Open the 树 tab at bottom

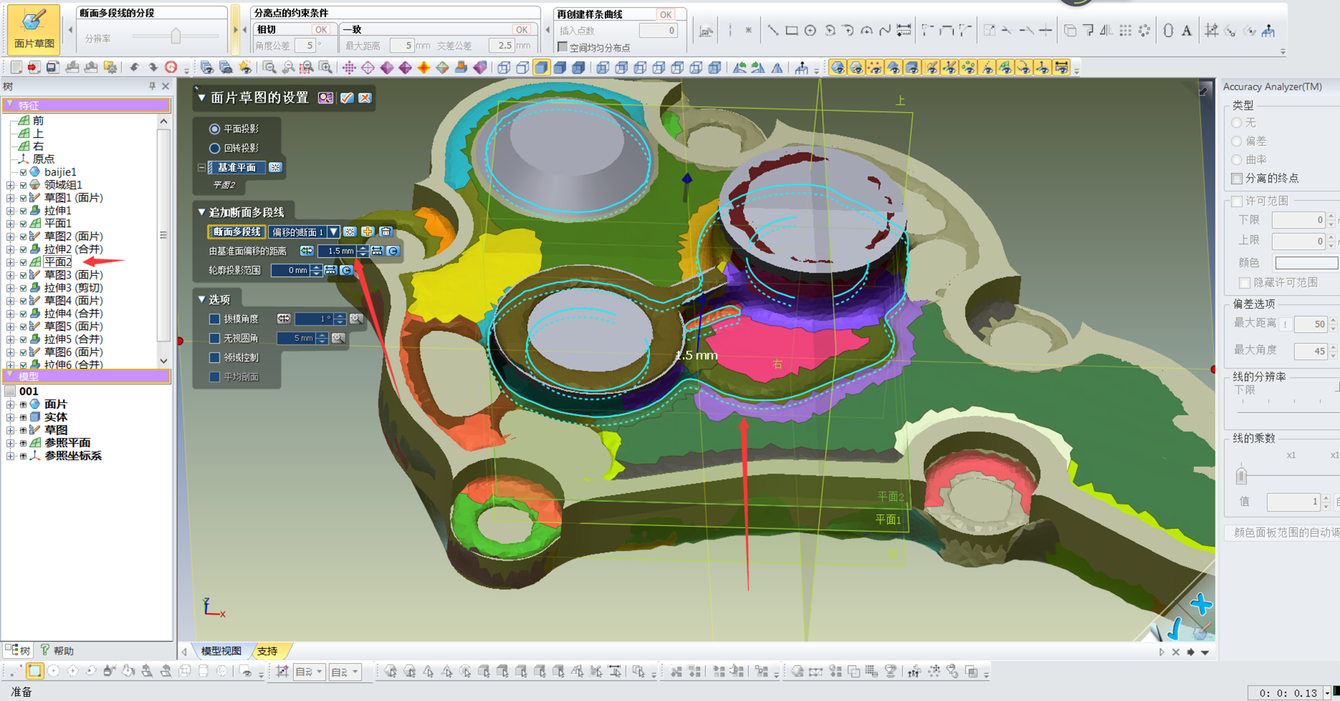pyautogui.click(x=20, y=651)
